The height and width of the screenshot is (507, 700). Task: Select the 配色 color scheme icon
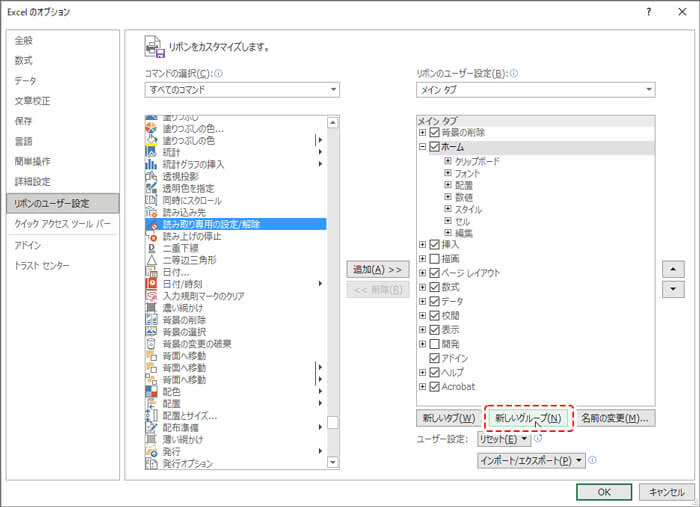pyautogui.click(x=151, y=392)
